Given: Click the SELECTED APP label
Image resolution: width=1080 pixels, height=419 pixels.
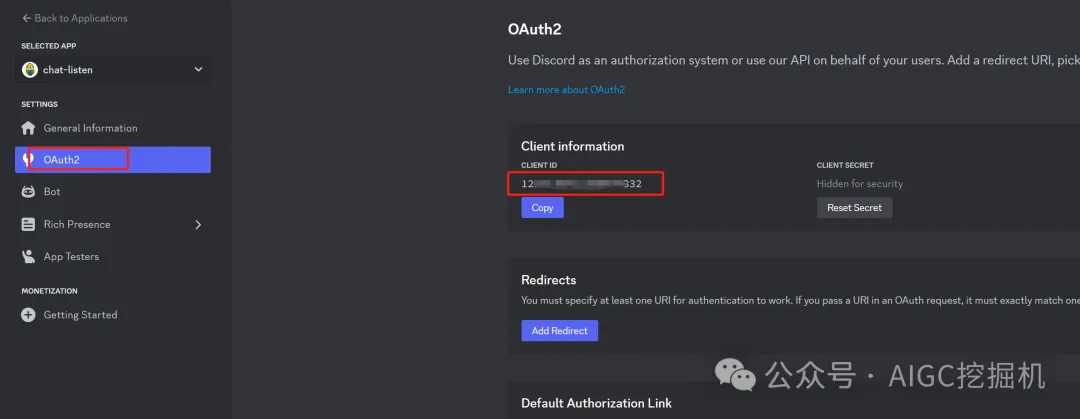Looking at the screenshot, I should (49, 46).
